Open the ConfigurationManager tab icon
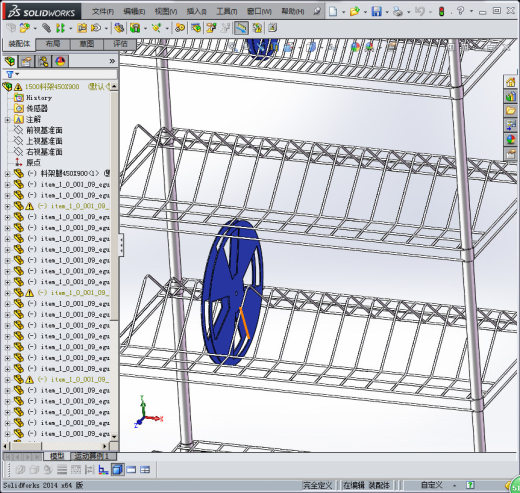This screenshot has height=493, width=520. [x=43, y=61]
